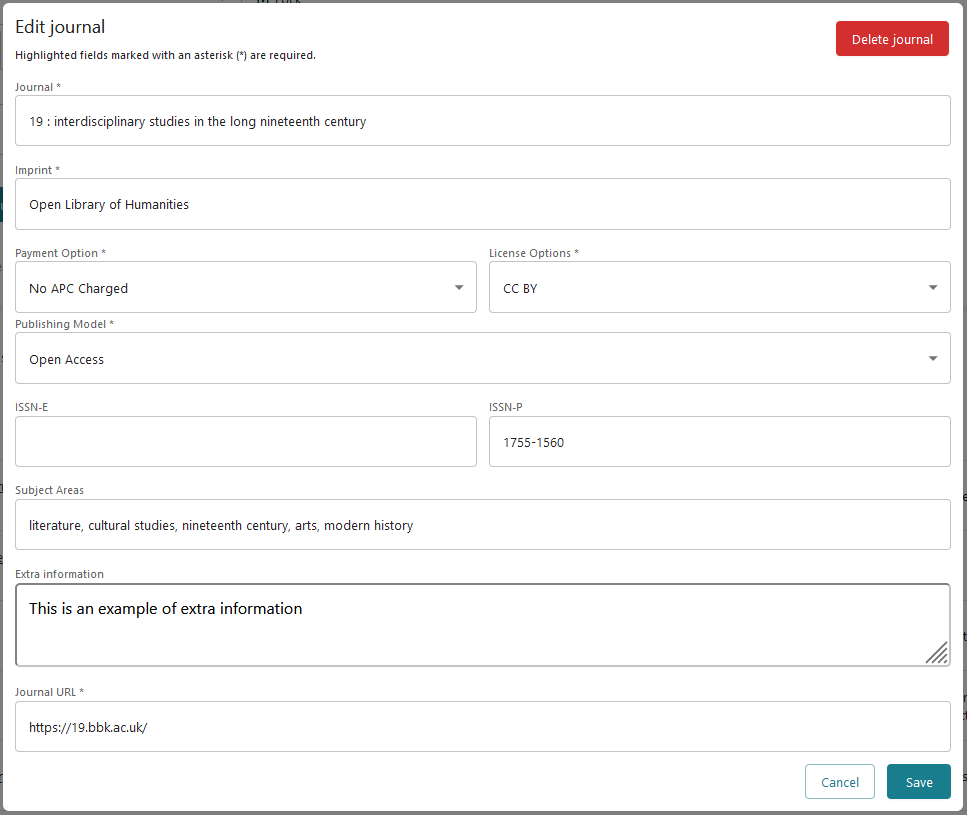Click the Imprint text field

(x=483, y=204)
